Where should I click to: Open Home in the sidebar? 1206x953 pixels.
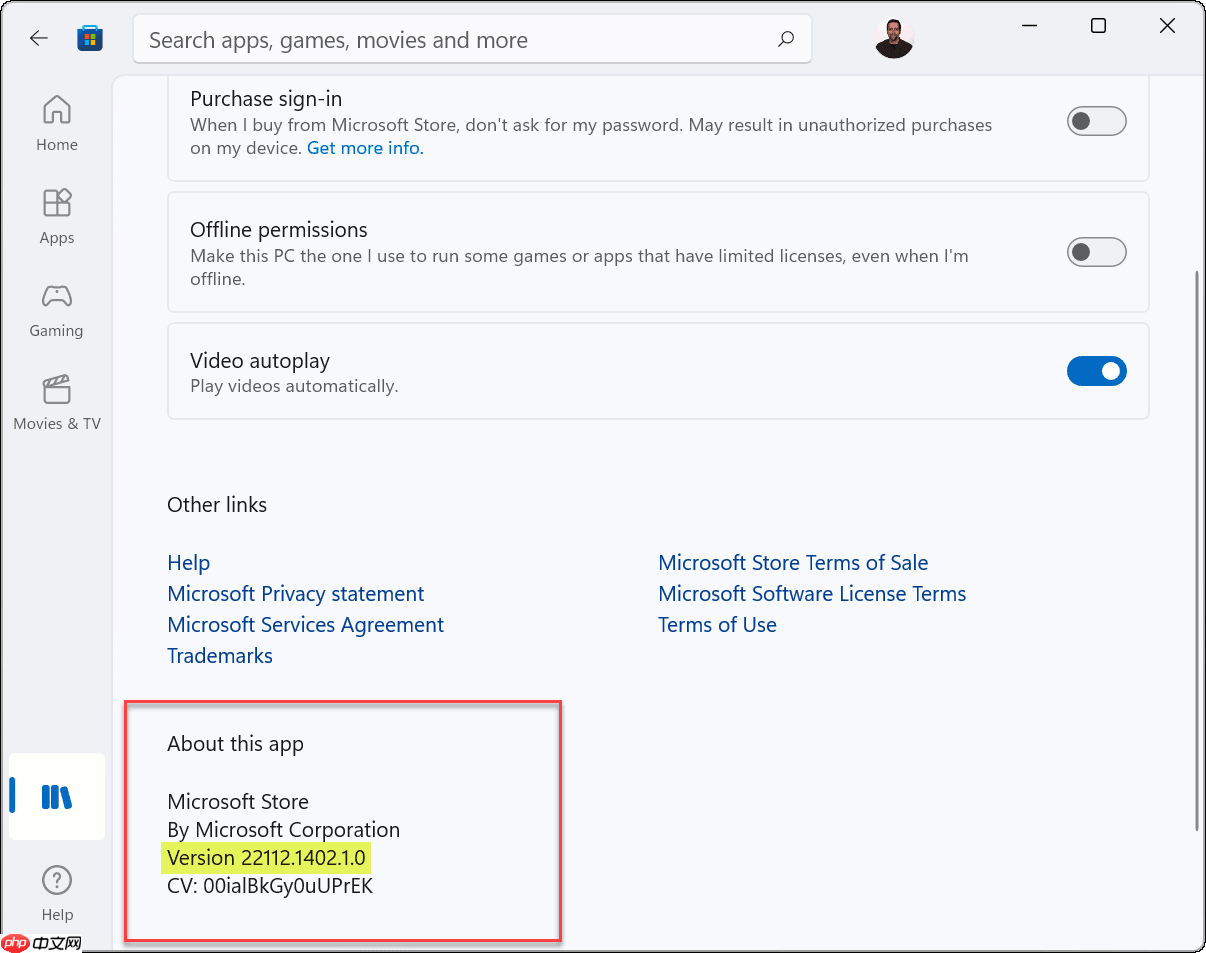pos(57,124)
